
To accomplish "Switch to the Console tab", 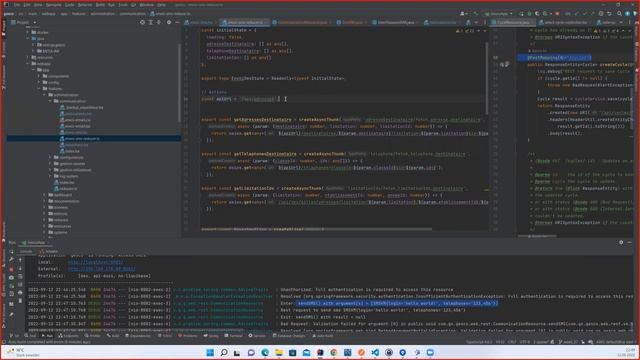I will pyautogui.click(x=26, y=251).
